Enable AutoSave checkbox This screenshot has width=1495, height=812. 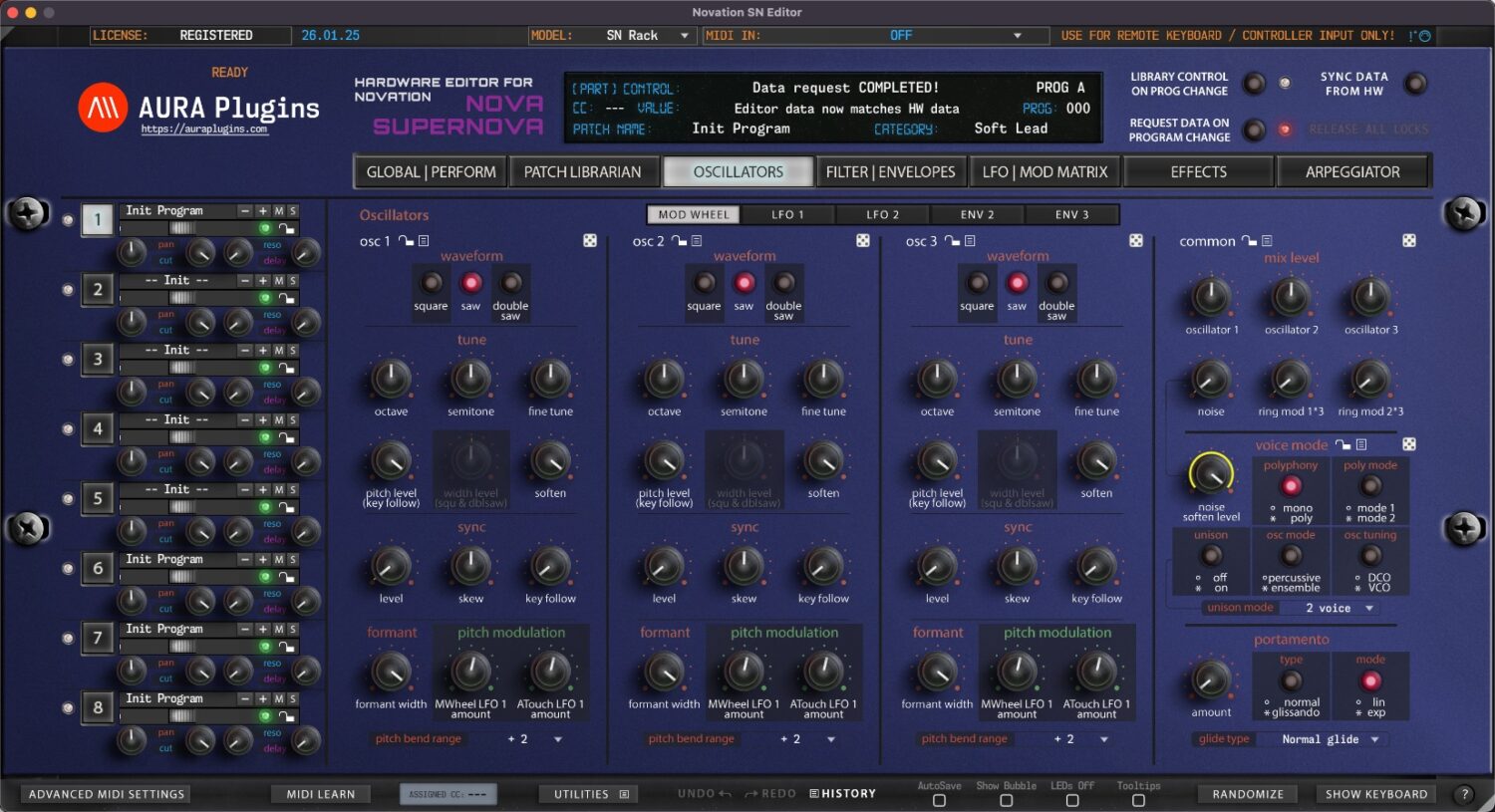coord(938,800)
